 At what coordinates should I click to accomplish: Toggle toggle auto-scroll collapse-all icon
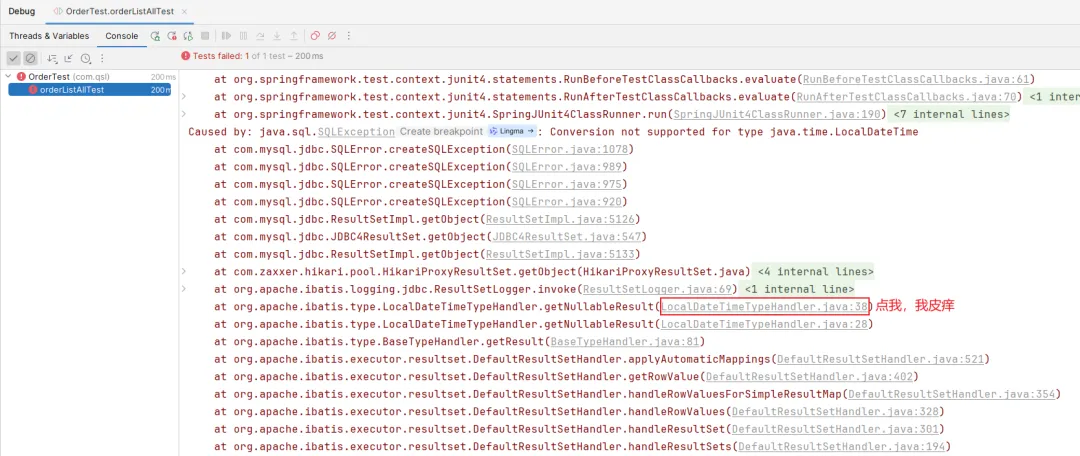69,59
